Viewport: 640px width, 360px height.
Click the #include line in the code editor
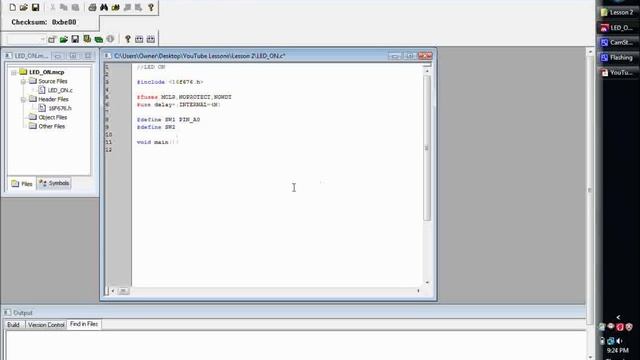pyautogui.click(x=170, y=82)
